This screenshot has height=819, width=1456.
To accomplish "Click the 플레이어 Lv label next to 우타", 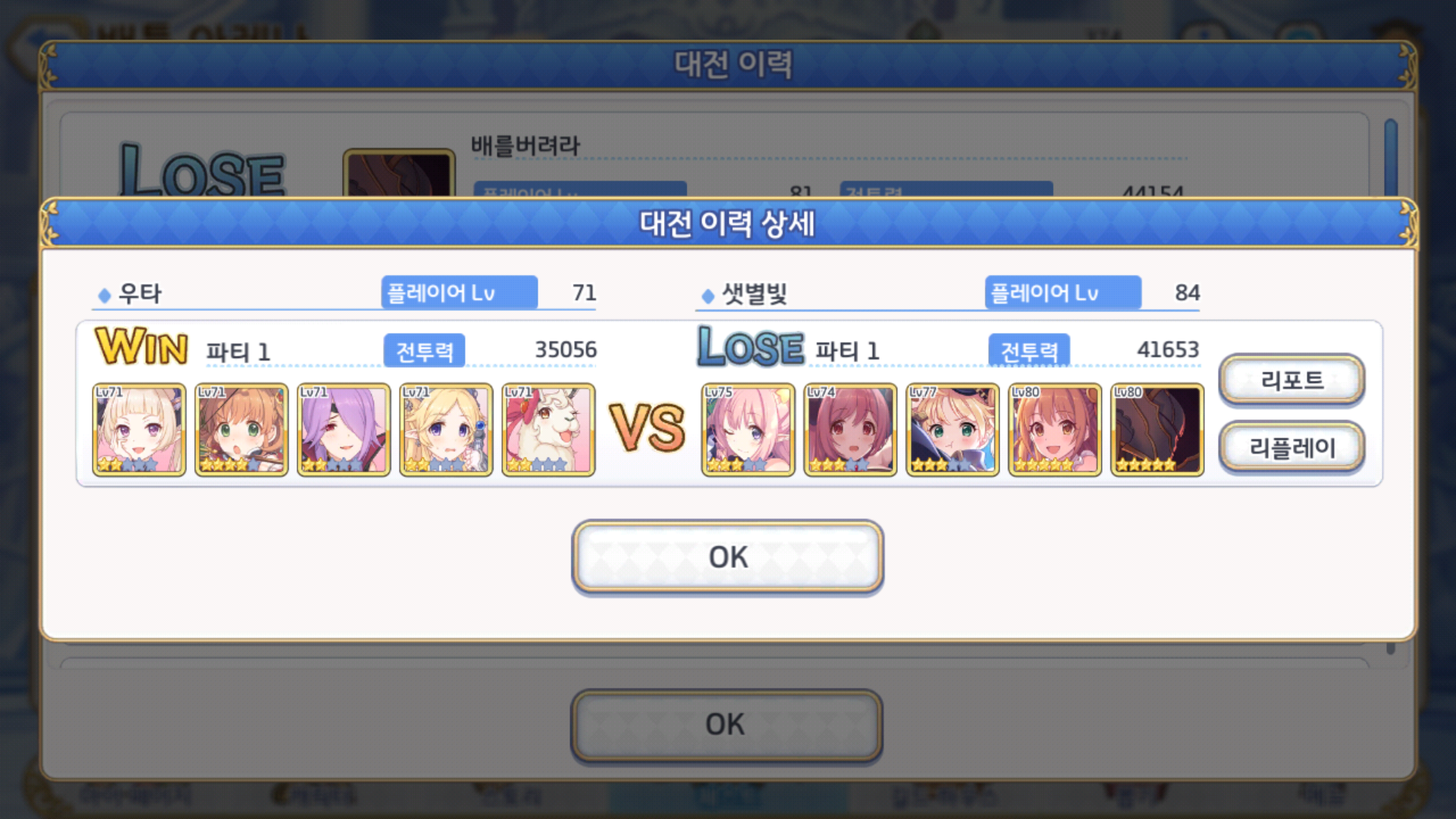I will tap(459, 293).
